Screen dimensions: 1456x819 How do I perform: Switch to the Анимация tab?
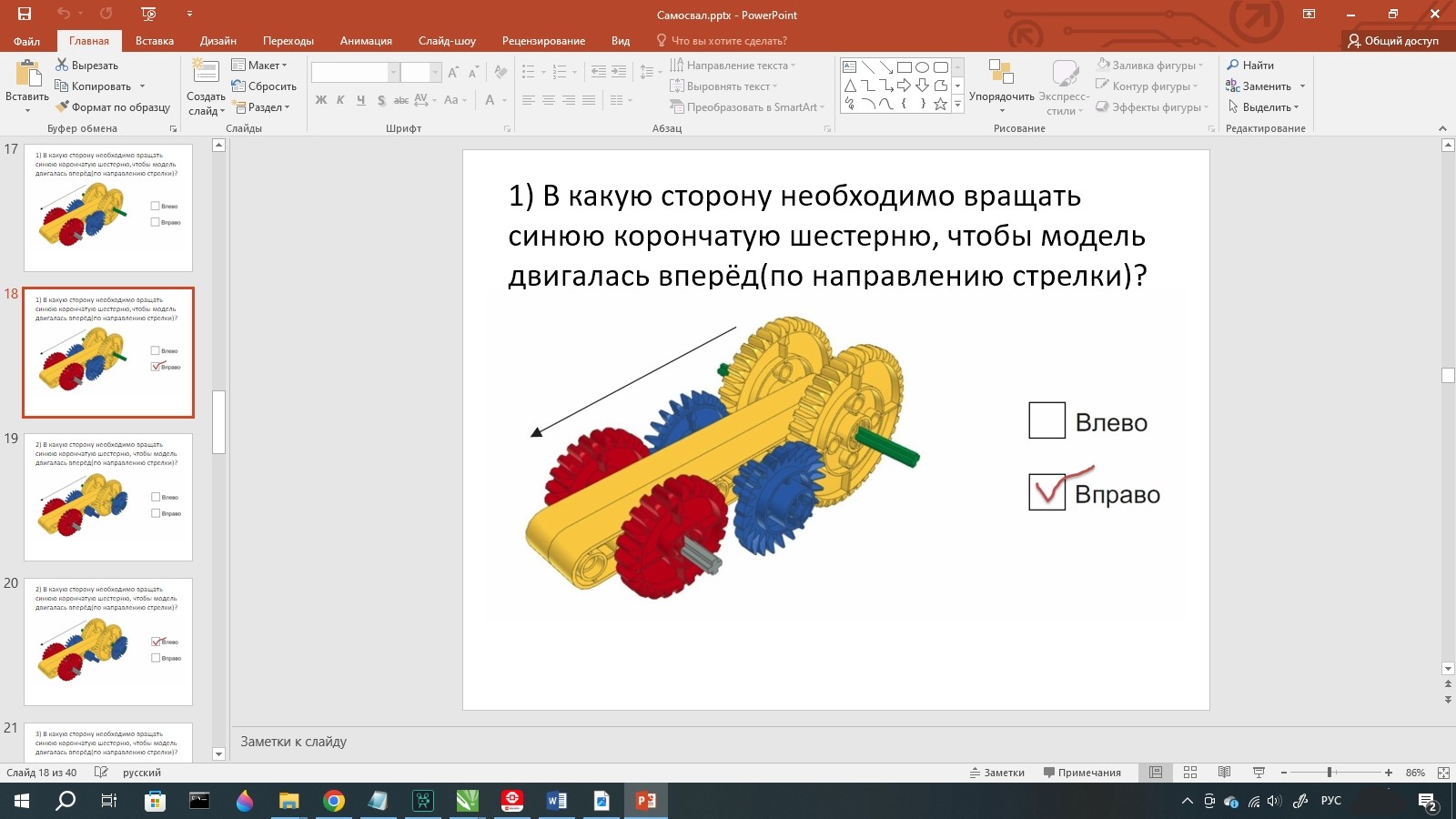coord(366,41)
